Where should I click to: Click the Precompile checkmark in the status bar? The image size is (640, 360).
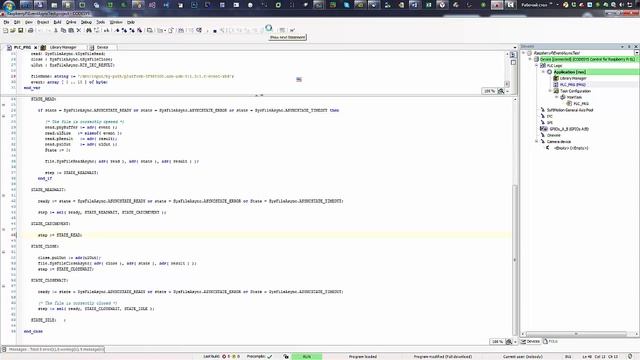click(x=270, y=356)
